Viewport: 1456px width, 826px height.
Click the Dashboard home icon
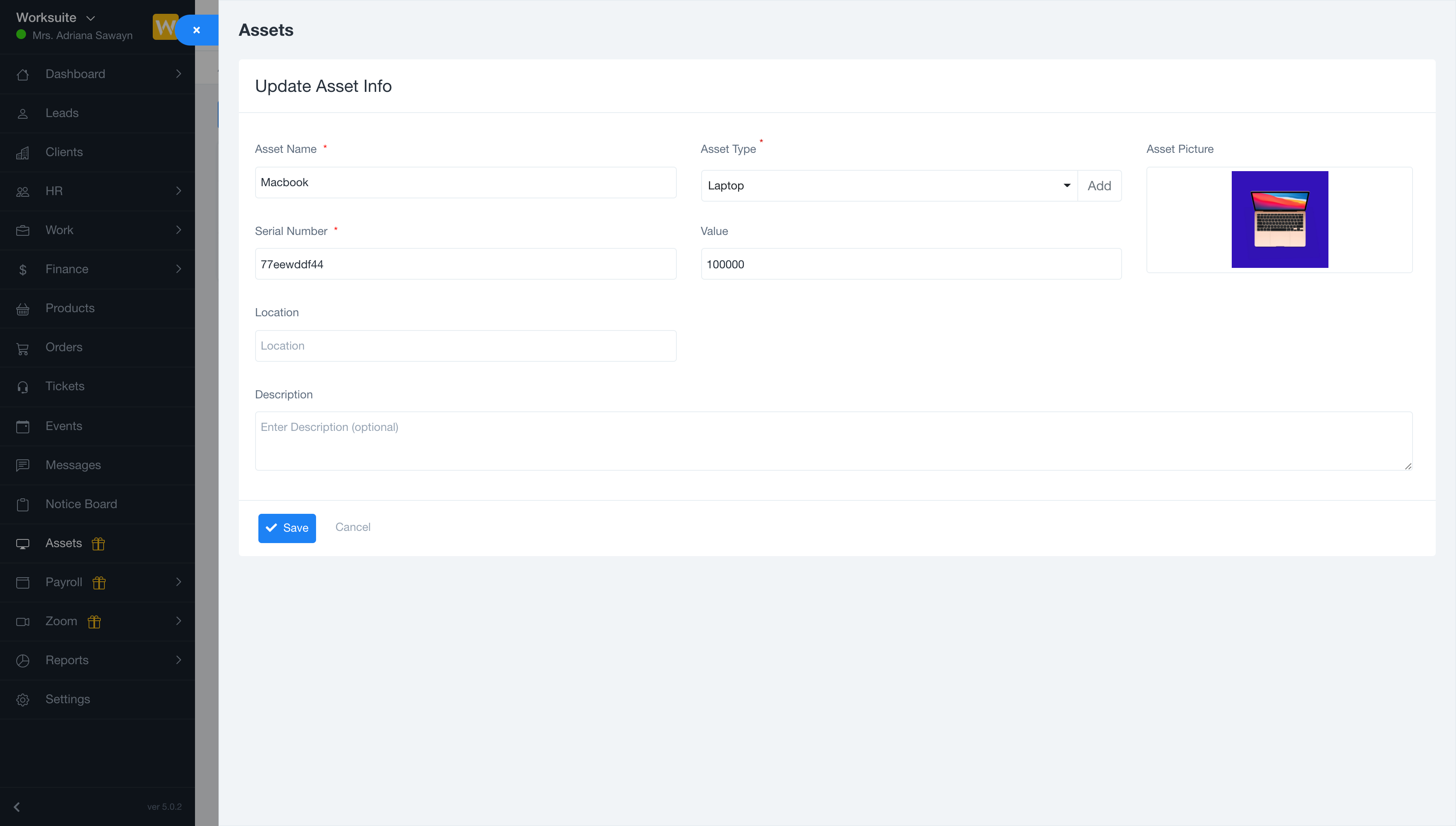click(23, 74)
